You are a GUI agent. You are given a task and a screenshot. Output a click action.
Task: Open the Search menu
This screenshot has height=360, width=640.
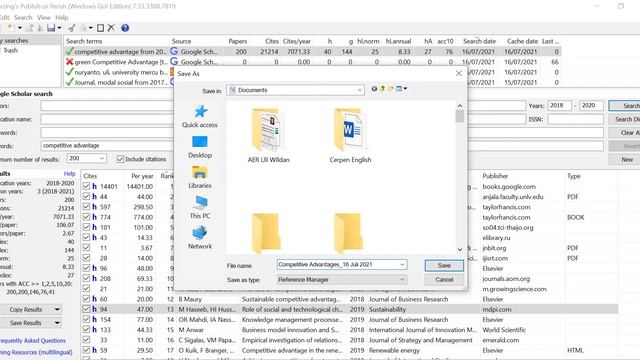pyautogui.click(x=23, y=18)
